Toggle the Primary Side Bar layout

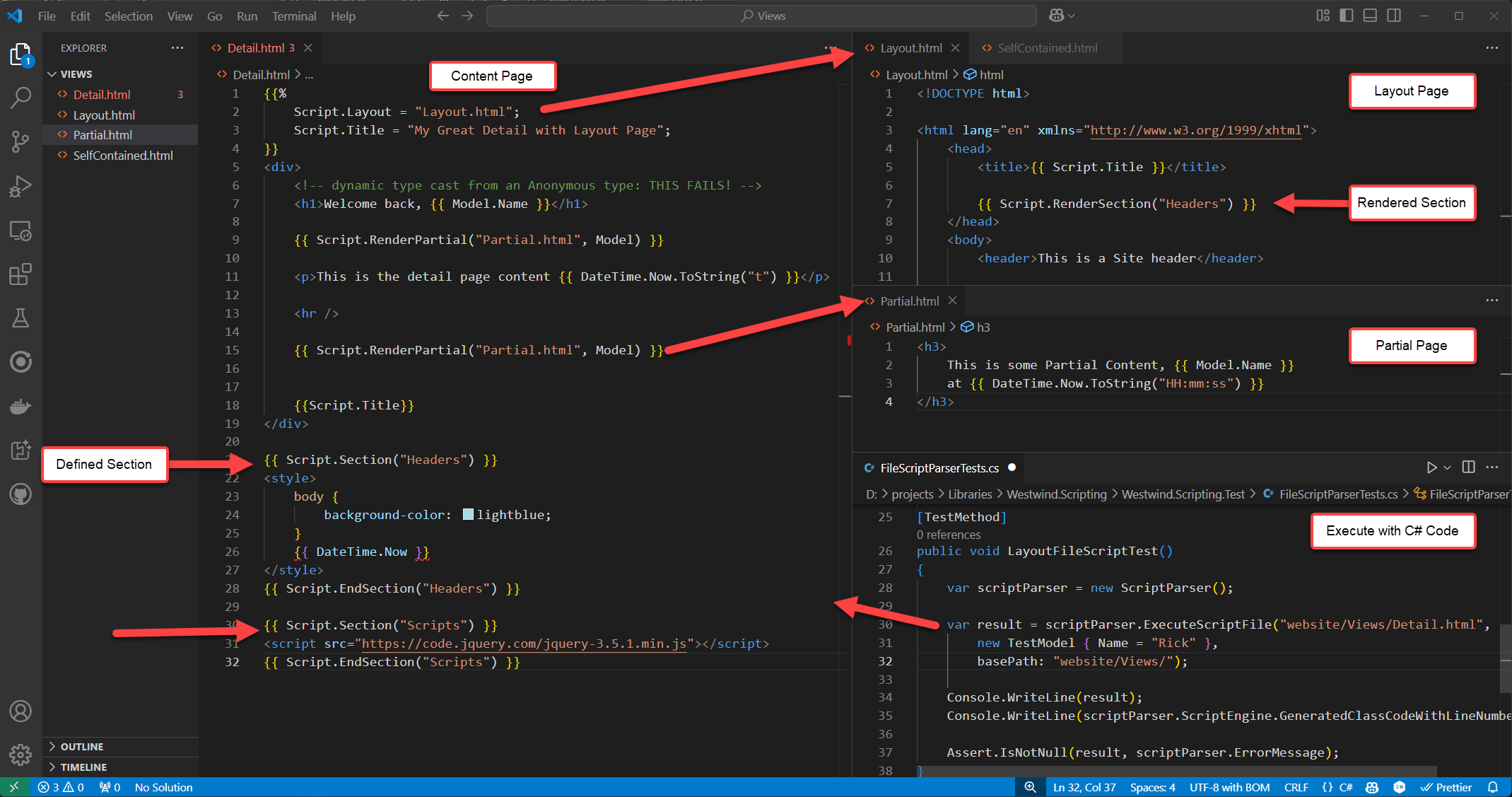click(1347, 16)
